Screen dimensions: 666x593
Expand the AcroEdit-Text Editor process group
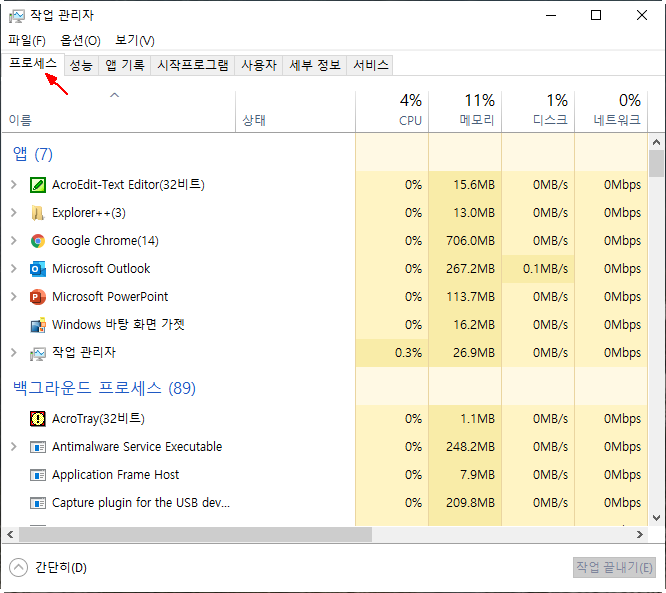tap(14, 184)
